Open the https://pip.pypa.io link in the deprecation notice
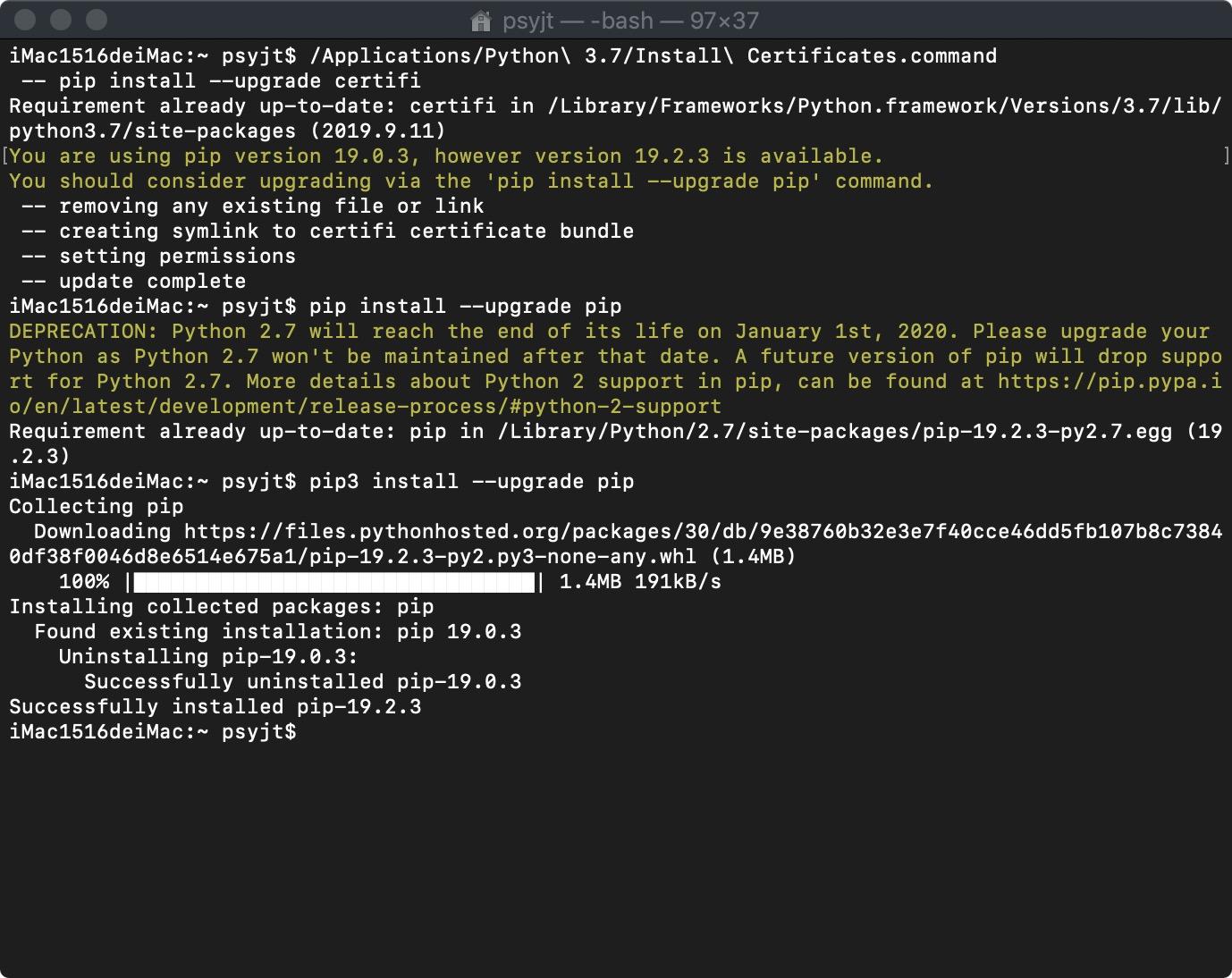The width and height of the screenshot is (1232, 978). point(1109,382)
